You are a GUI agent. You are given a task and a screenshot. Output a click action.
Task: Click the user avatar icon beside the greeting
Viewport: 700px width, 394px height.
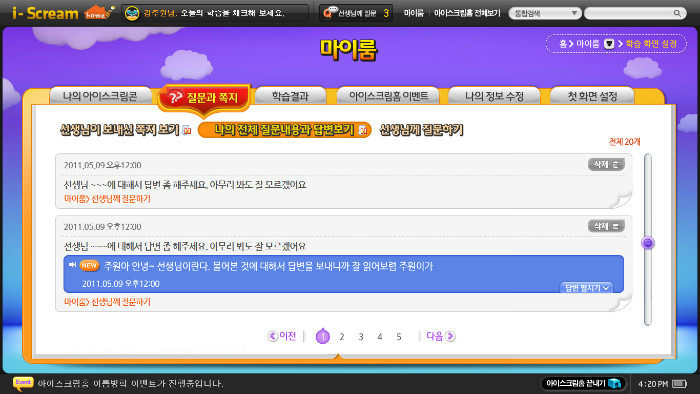132,13
